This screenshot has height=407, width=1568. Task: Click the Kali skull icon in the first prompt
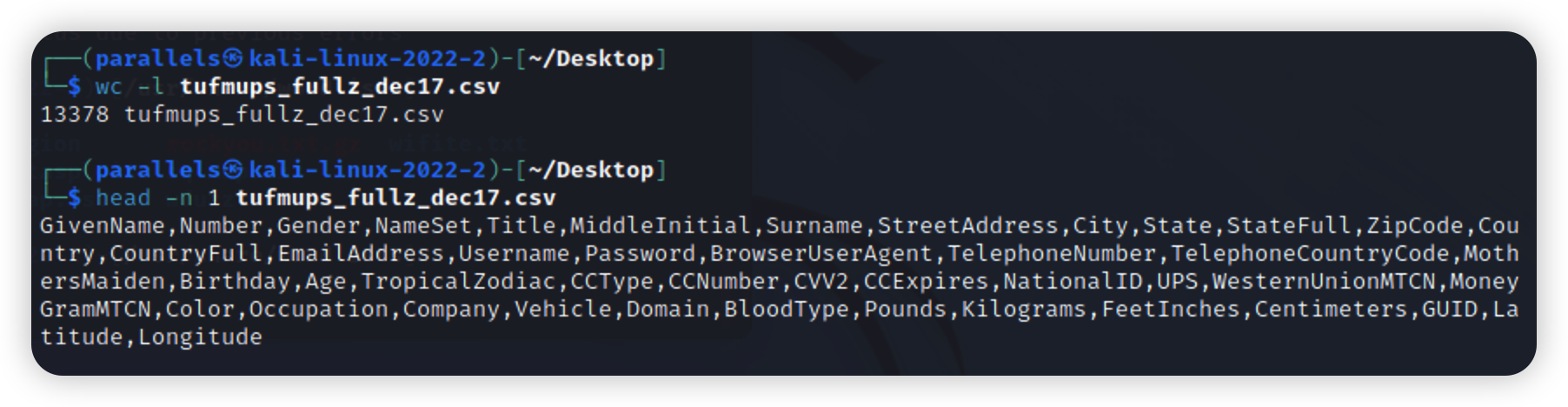coord(233,59)
